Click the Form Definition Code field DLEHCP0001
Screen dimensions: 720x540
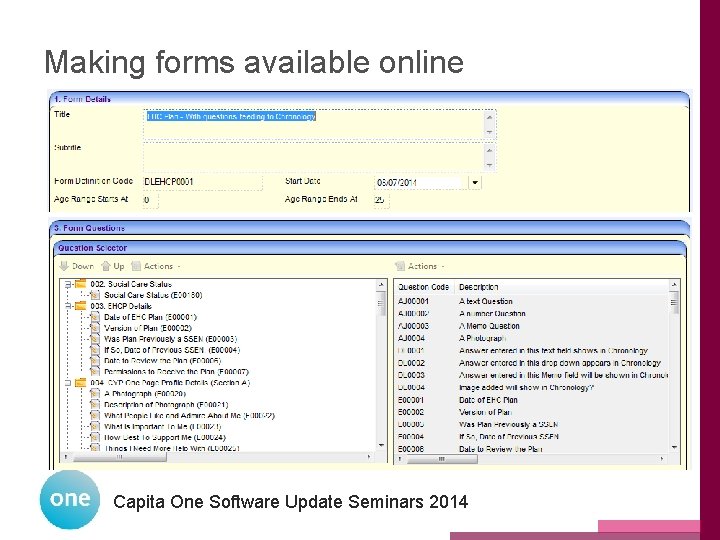[202, 182]
